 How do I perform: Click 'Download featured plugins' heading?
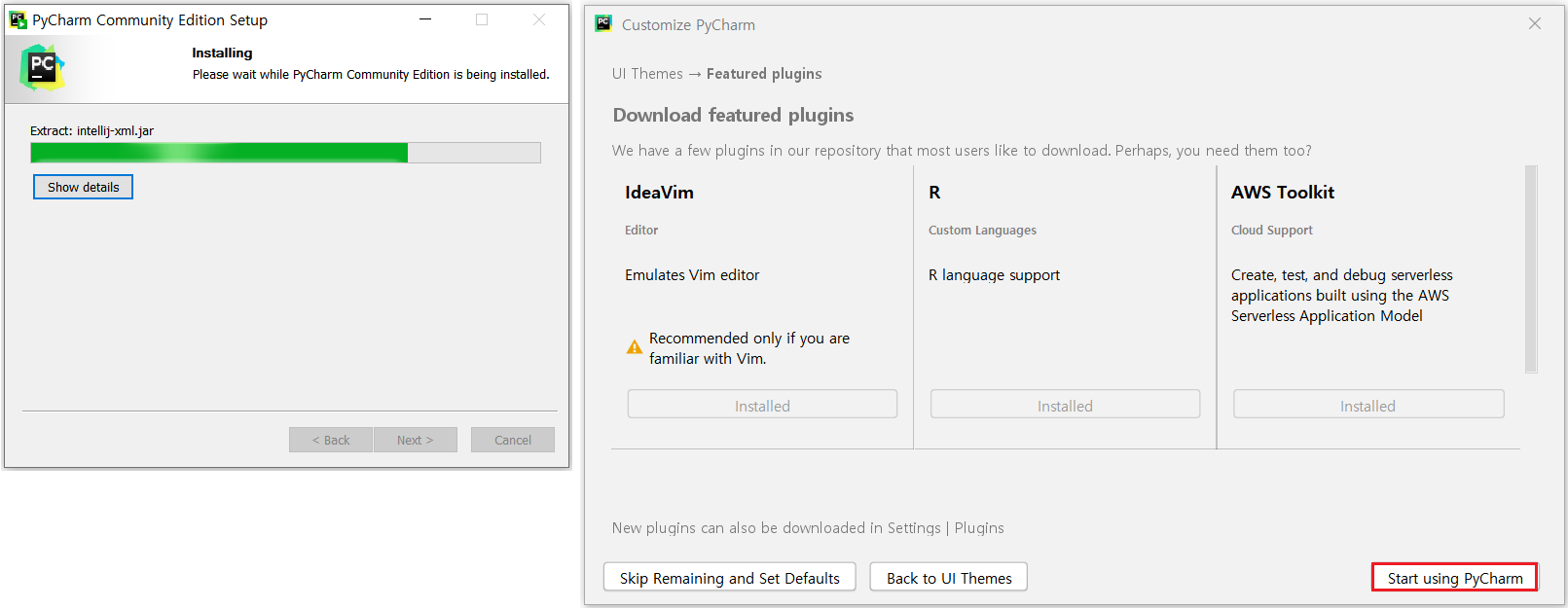(733, 115)
